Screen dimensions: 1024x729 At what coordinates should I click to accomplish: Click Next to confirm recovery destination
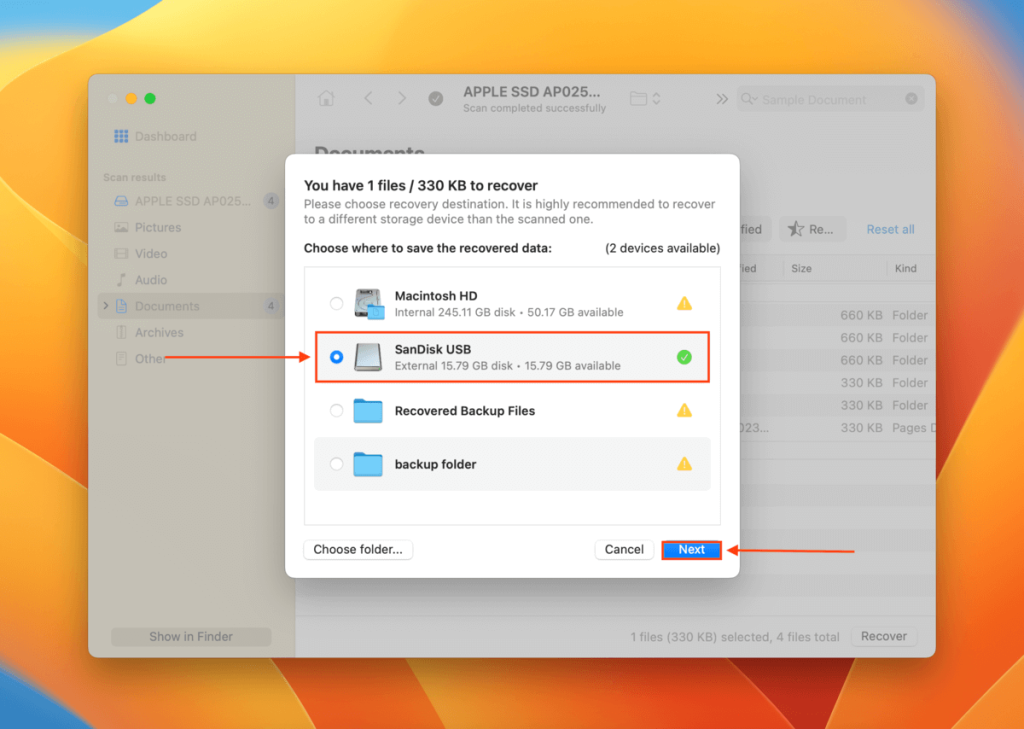pyautogui.click(x=691, y=549)
